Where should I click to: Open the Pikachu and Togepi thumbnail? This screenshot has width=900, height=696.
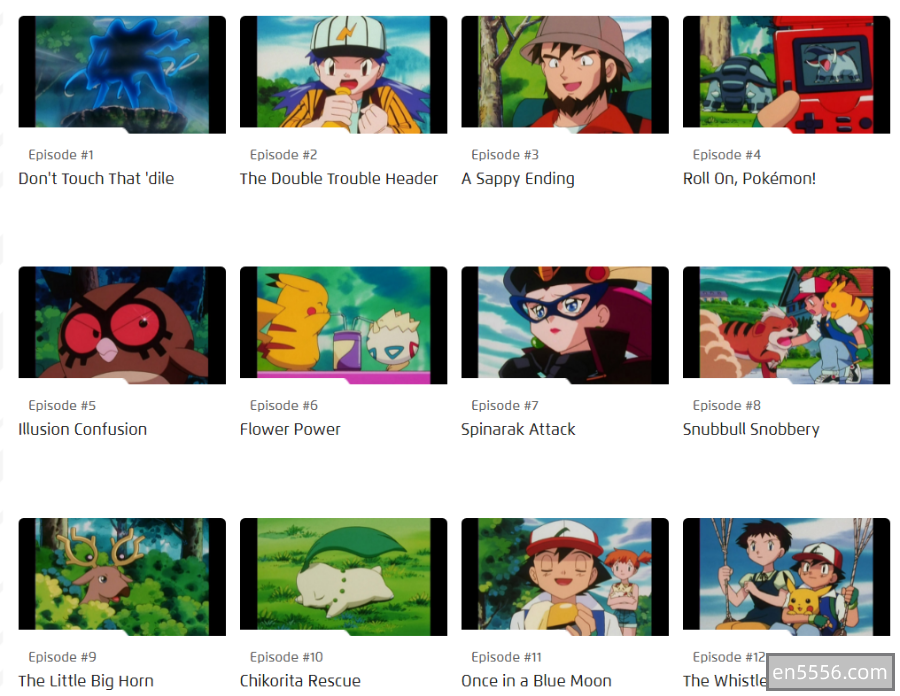pos(343,325)
